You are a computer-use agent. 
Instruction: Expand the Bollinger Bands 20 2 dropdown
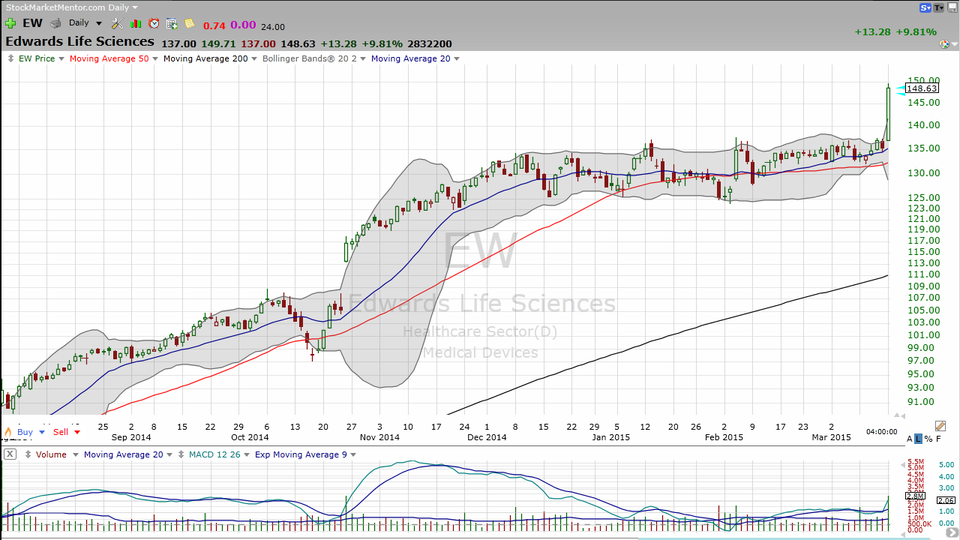(363, 59)
